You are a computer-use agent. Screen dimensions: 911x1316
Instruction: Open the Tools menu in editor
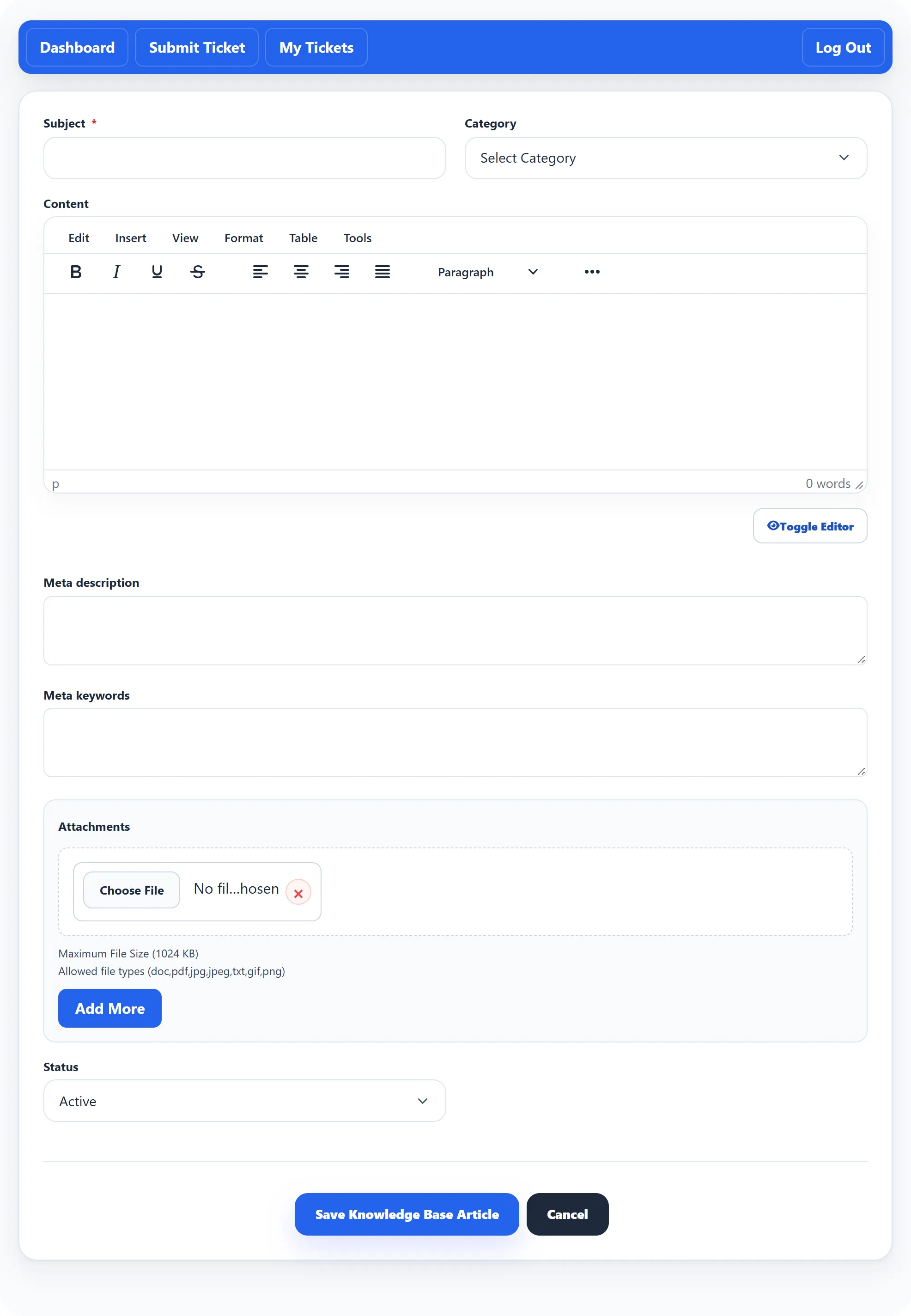pyautogui.click(x=357, y=238)
